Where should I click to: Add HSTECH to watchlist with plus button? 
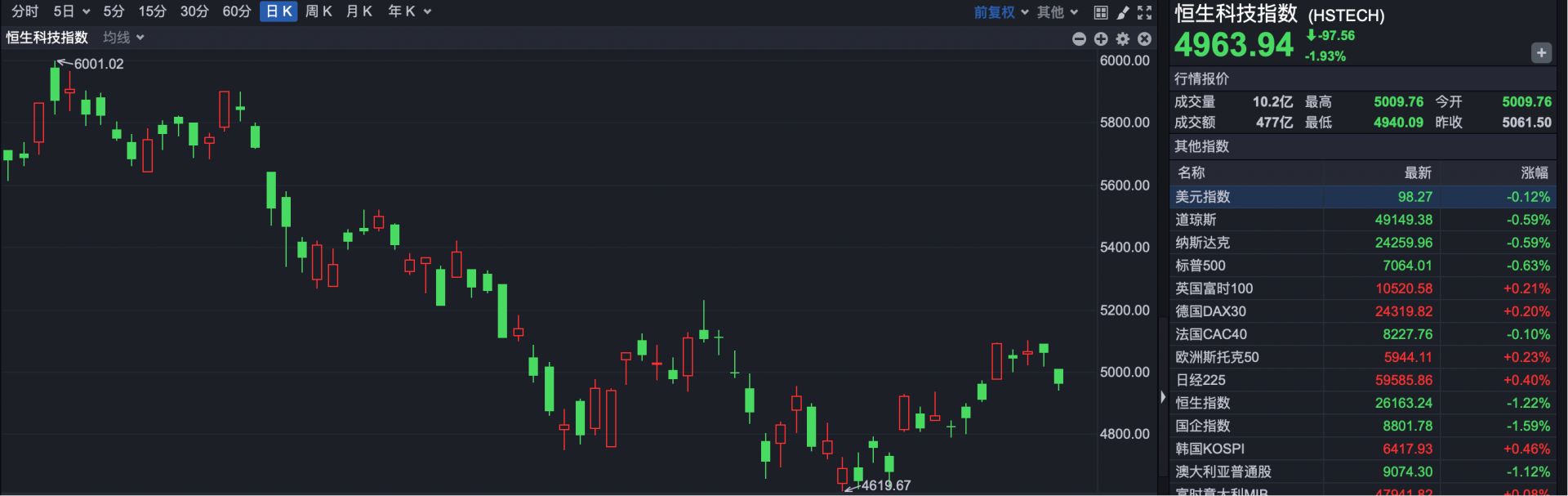pos(1540,53)
